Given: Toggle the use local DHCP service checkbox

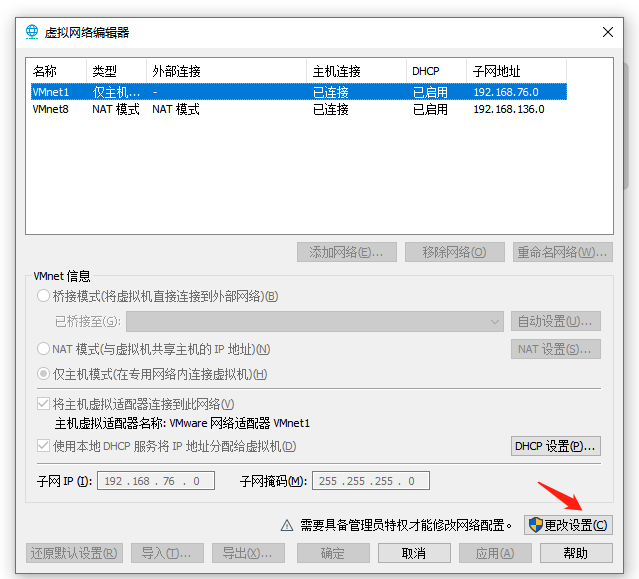Looking at the screenshot, I should (x=43, y=446).
